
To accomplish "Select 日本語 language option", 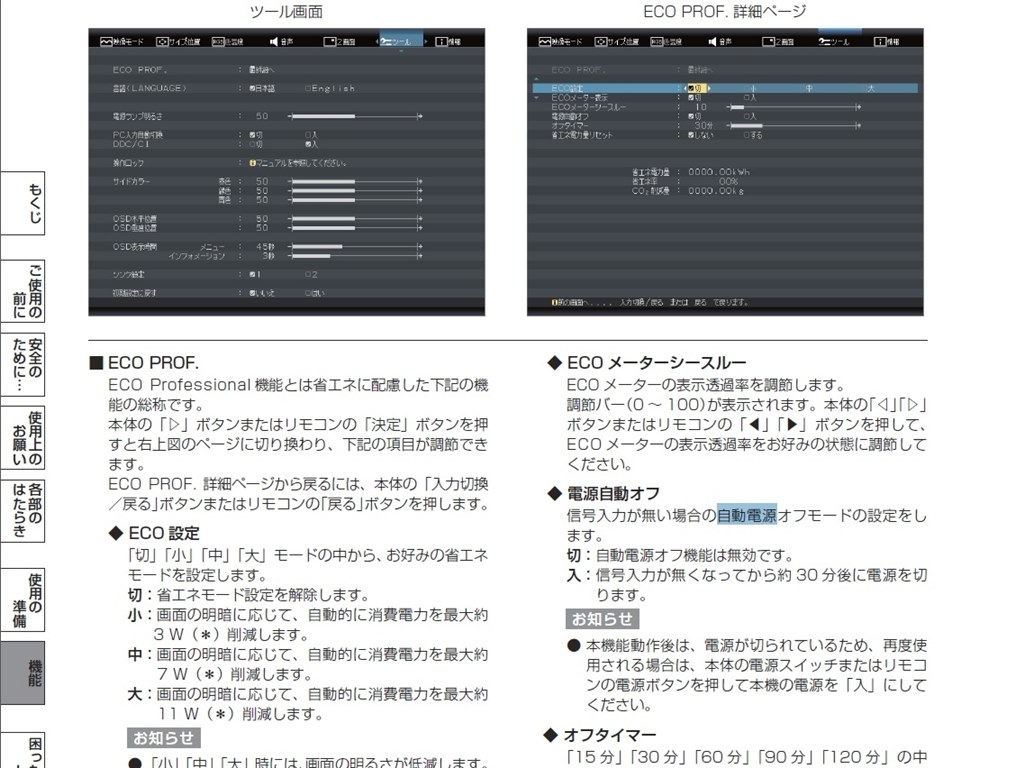I will click(x=262, y=88).
